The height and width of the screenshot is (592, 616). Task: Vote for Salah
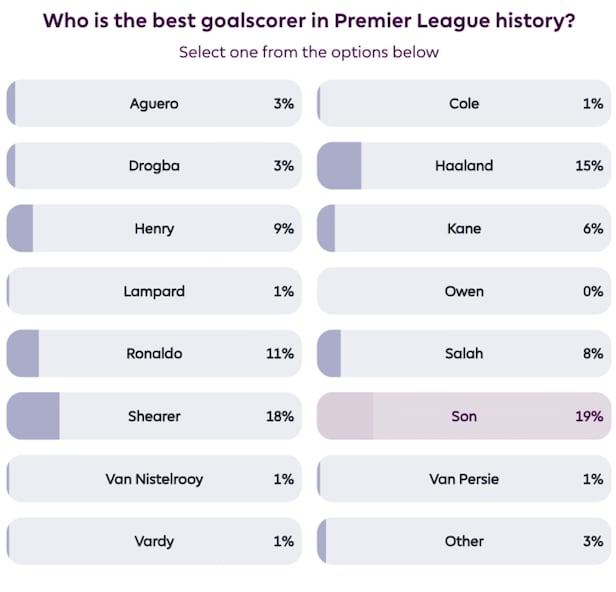(464, 353)
